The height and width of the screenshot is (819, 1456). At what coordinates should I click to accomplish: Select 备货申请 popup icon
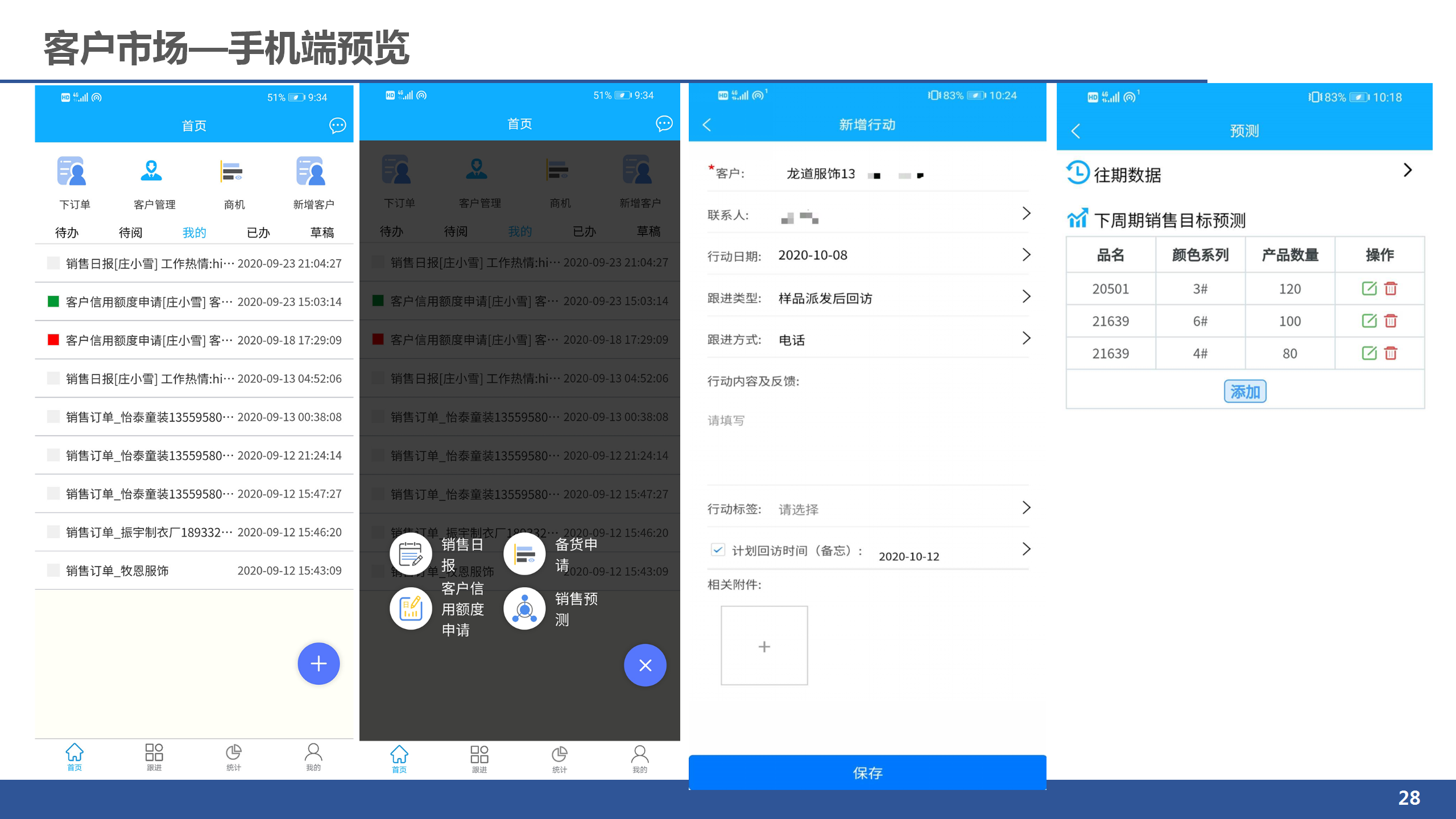pyautogui.click(x=524, y=554)
